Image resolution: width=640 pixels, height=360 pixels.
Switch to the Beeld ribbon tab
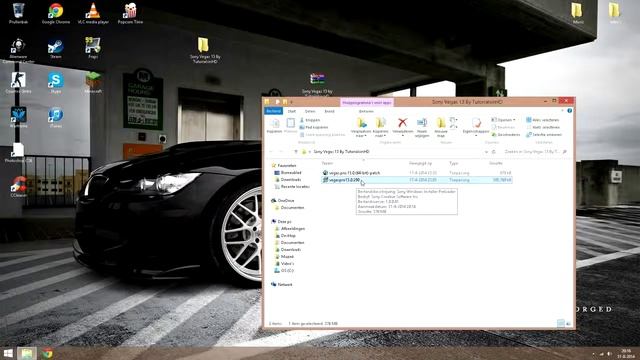[329, 111]
